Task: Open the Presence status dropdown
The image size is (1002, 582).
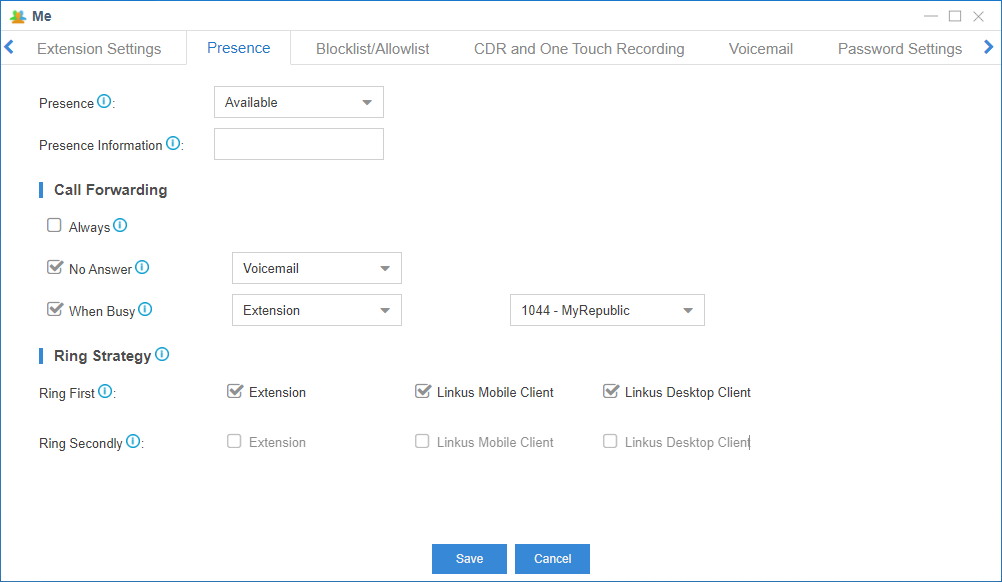Action: [298, 102]
